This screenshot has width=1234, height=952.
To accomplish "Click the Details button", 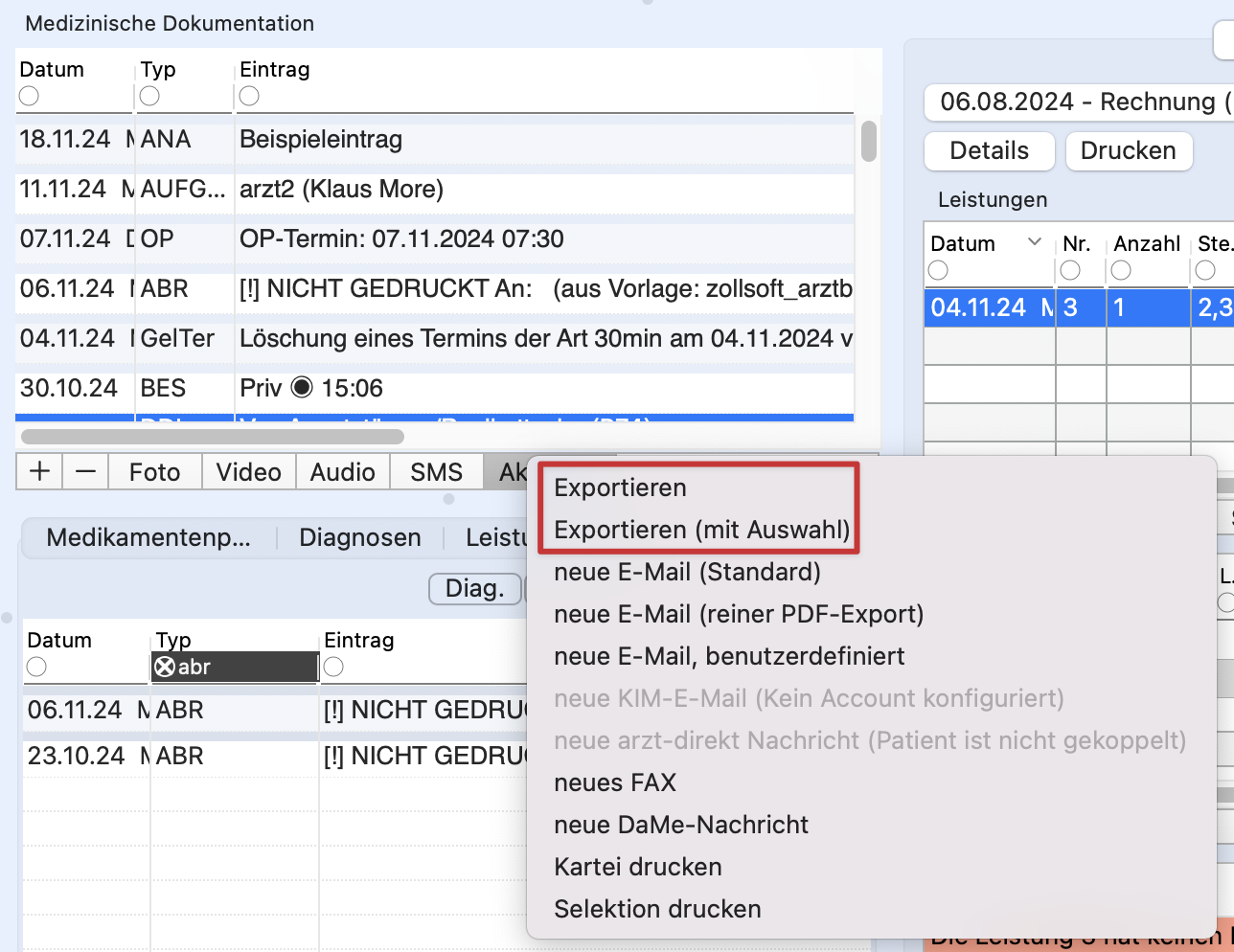I will (x=990, y=151).
